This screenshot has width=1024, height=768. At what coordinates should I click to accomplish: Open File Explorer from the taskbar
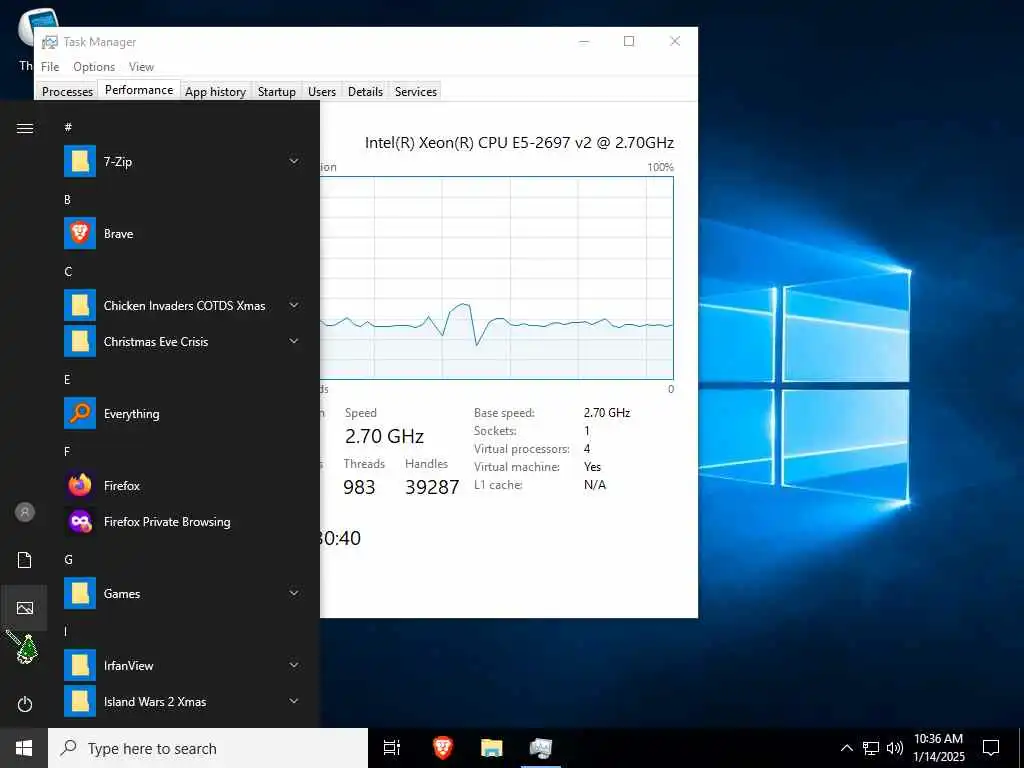[492, 748]
